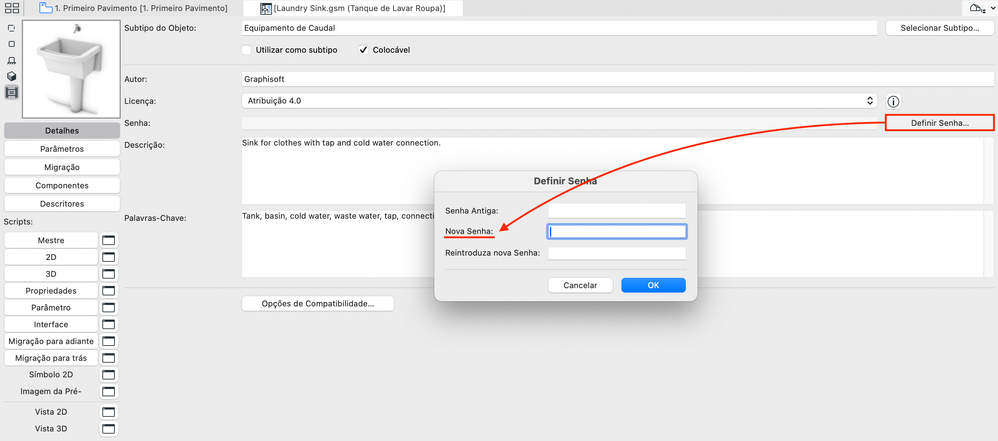The image size is (998, 441).
Task: Click the Descrição text area
Action: pos(617,171)
